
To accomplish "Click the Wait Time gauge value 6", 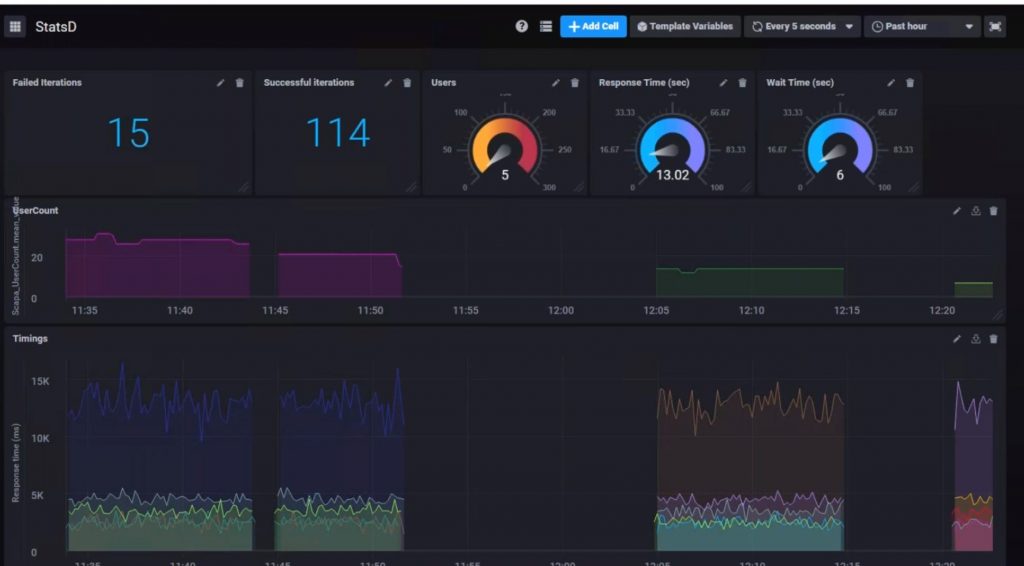I will (840, 175).
